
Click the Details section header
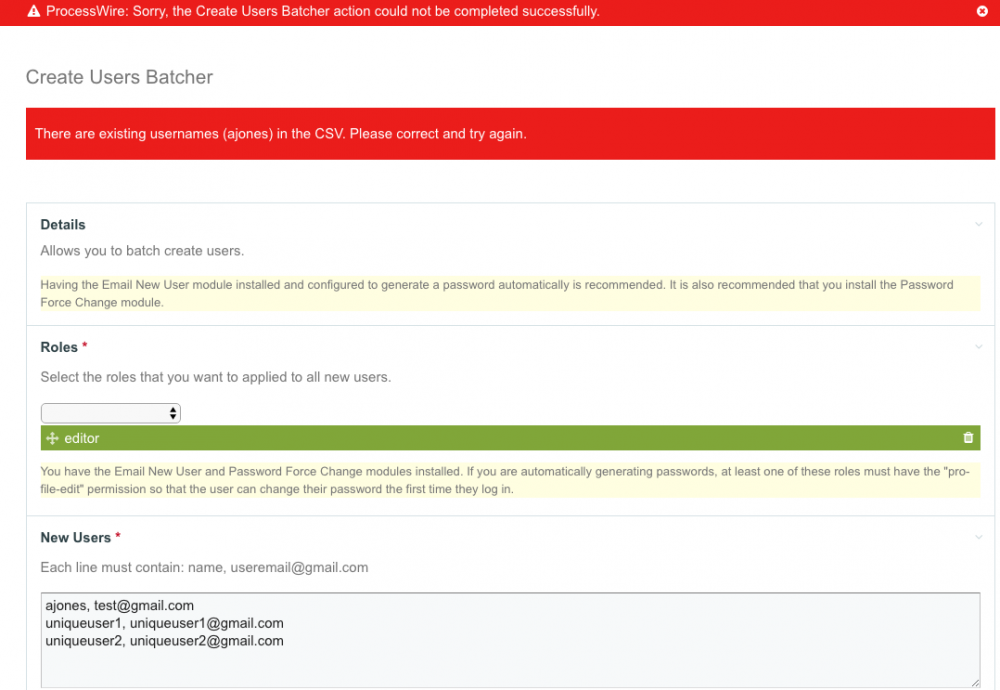pos(63,225)
